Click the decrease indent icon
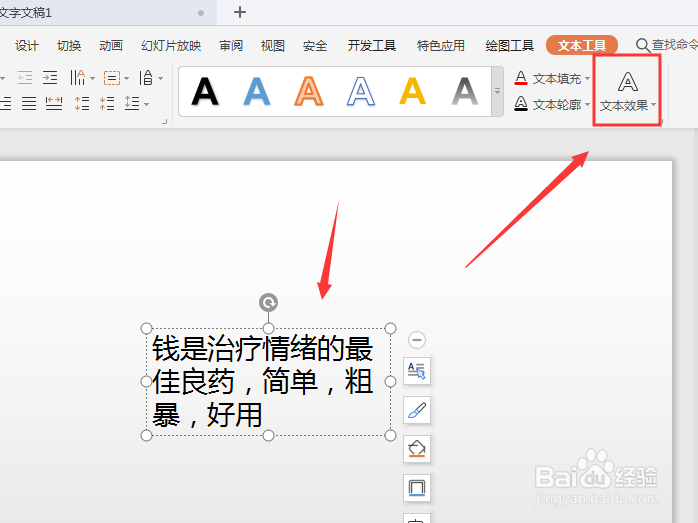 coord(25,78)
